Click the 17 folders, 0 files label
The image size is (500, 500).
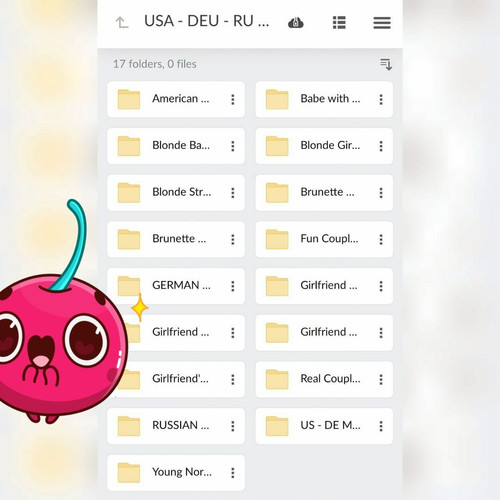coord(155,64)
